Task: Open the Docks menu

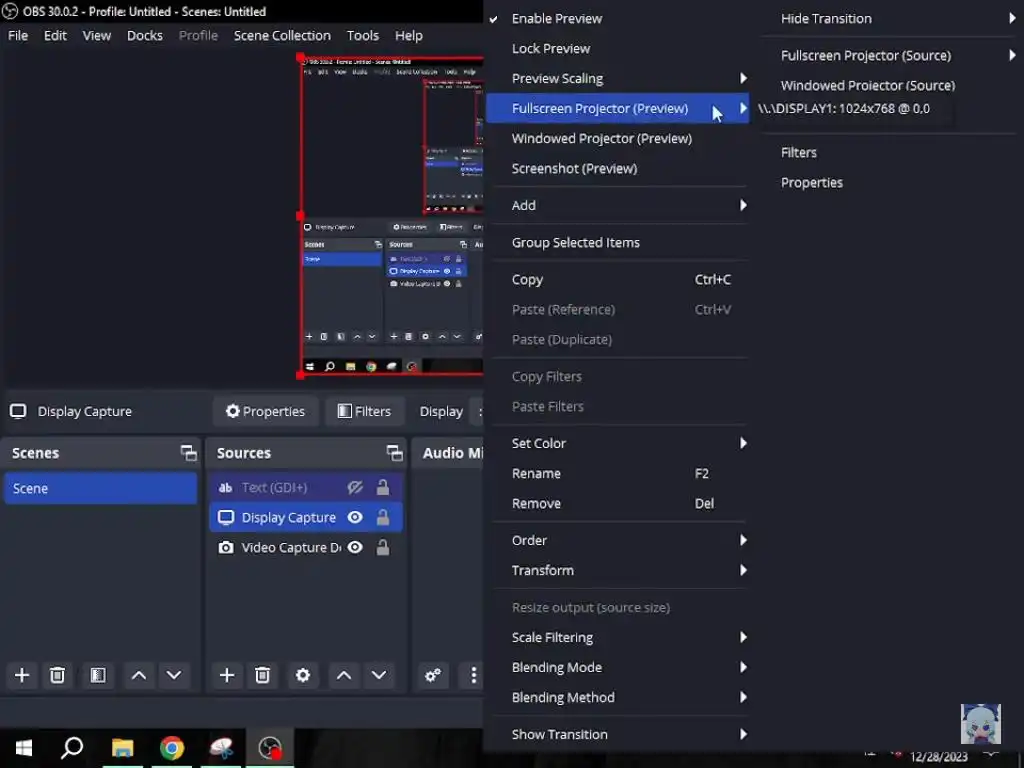Action: 144,35
